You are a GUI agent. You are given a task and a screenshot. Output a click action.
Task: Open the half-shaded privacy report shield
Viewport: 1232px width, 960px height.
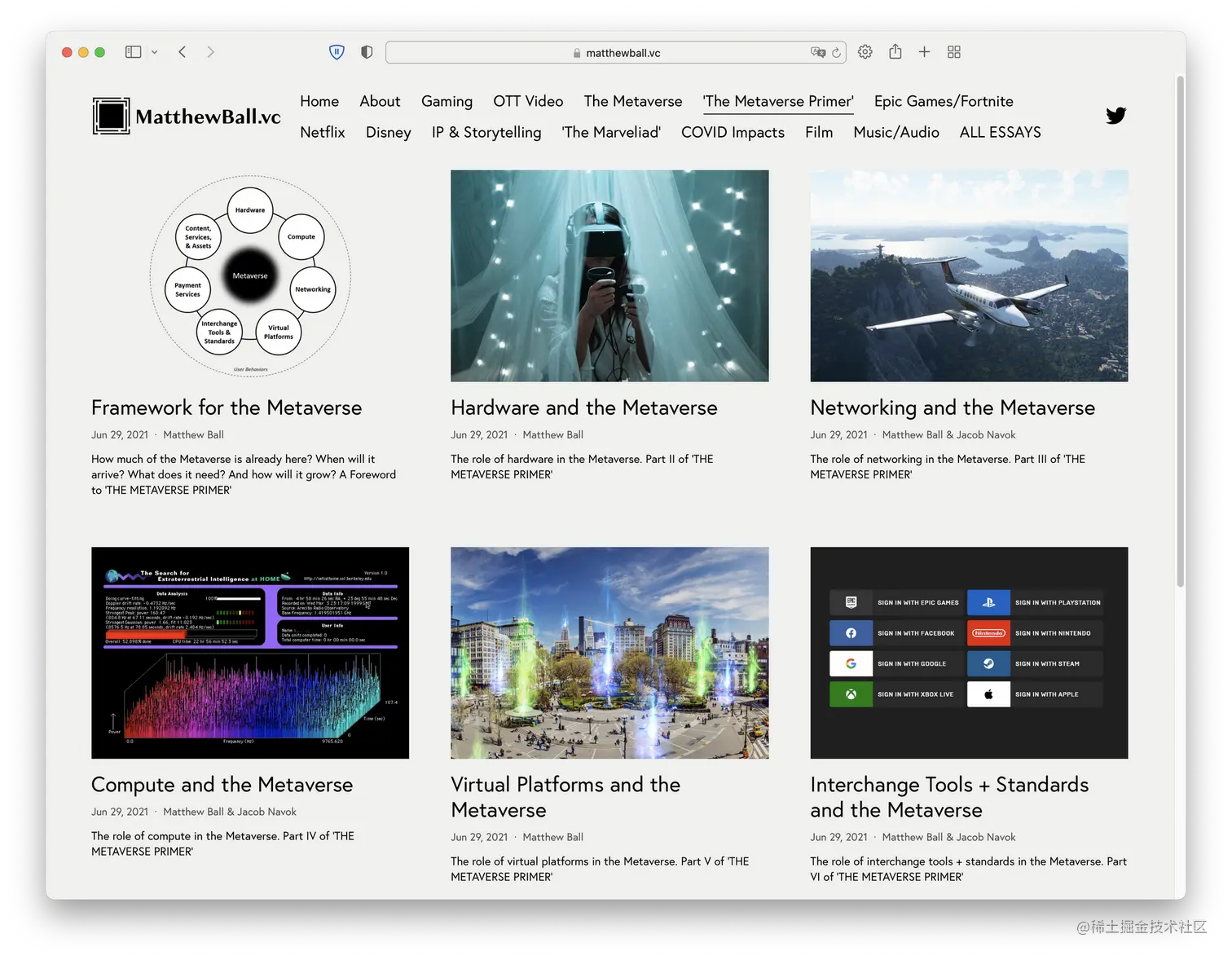coord(367,52)
